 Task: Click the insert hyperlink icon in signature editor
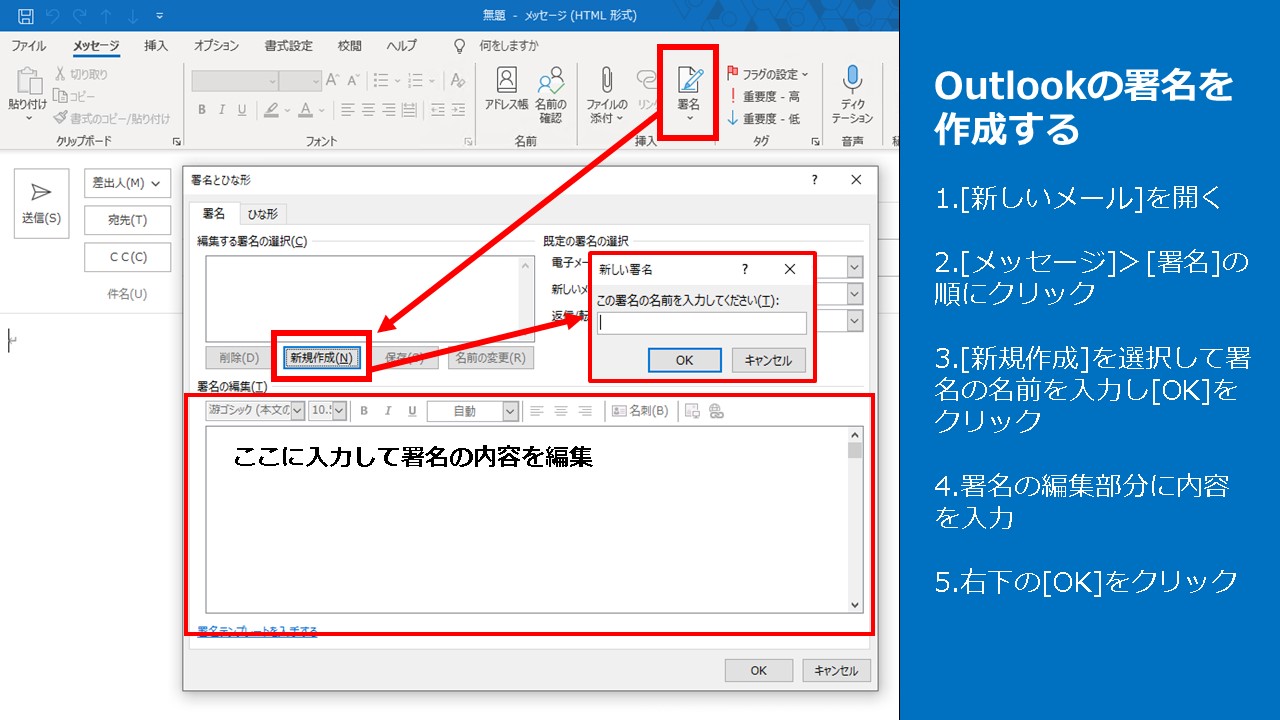(x=715, y=411)
